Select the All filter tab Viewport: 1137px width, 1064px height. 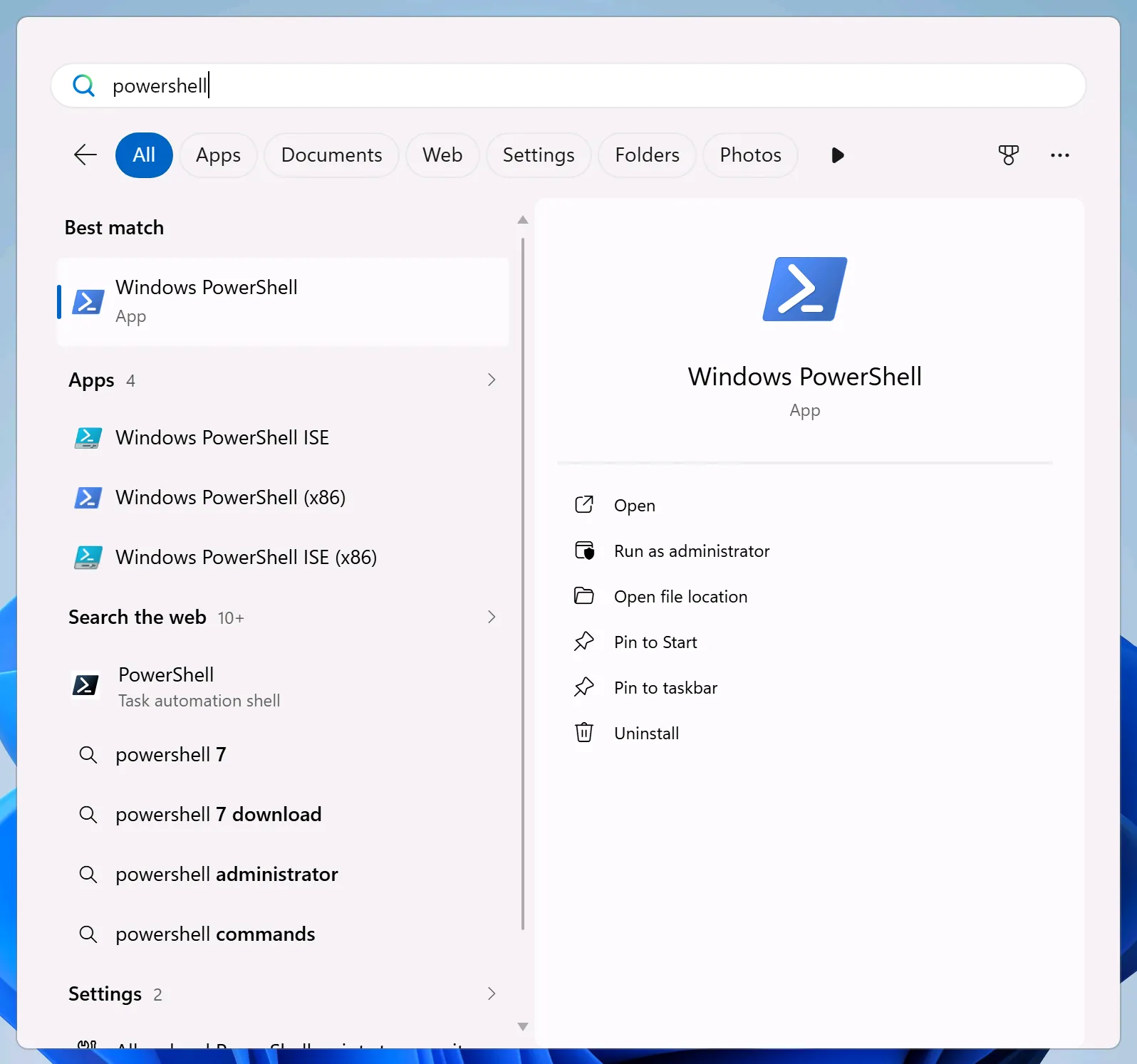pos(144,155)
